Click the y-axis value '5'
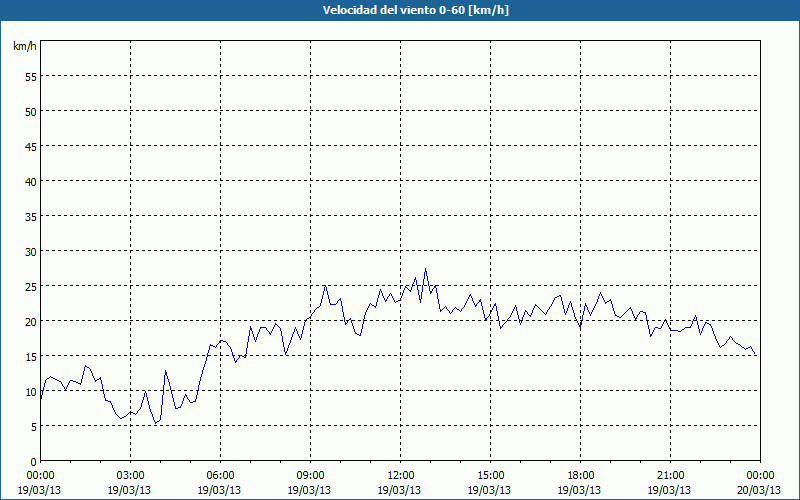This screenshot has width=800, height=500. (34, 427)
